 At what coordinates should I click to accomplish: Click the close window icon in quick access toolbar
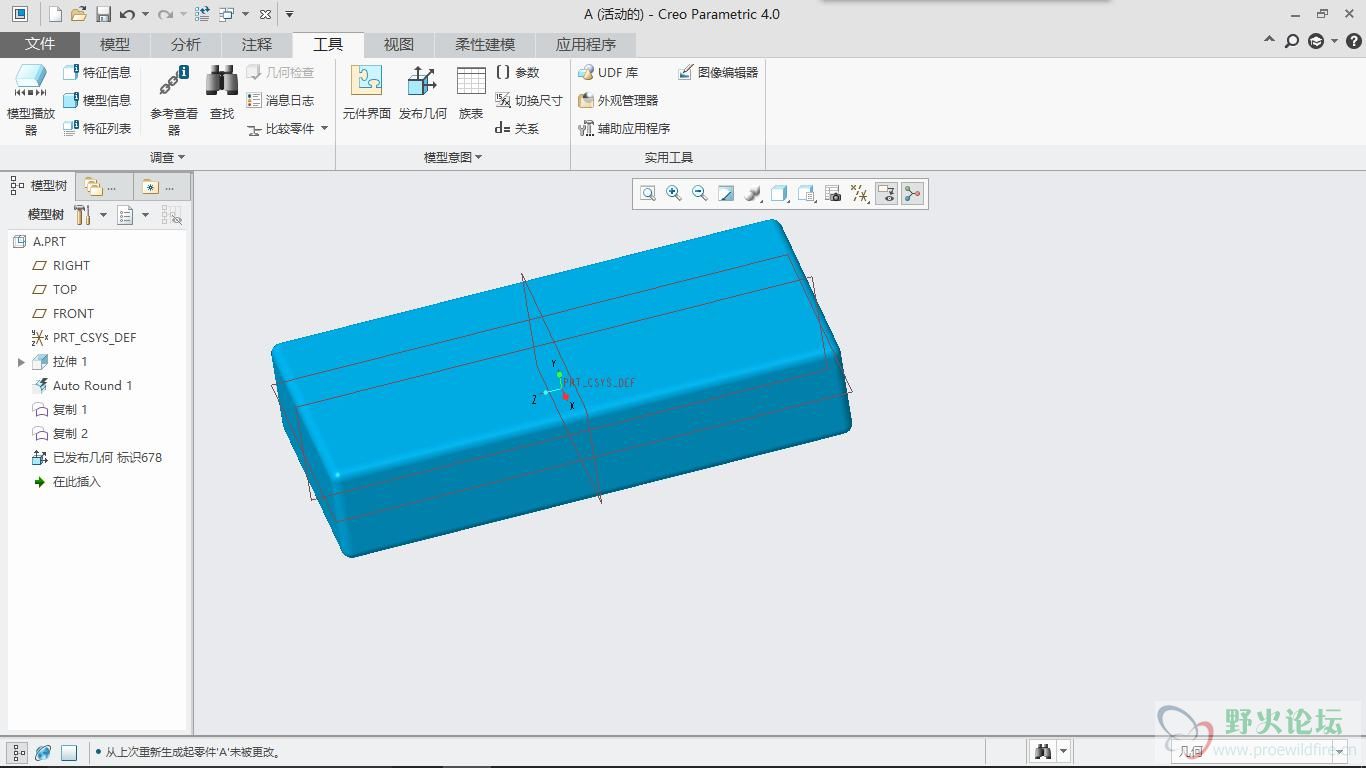coord(265,14)
